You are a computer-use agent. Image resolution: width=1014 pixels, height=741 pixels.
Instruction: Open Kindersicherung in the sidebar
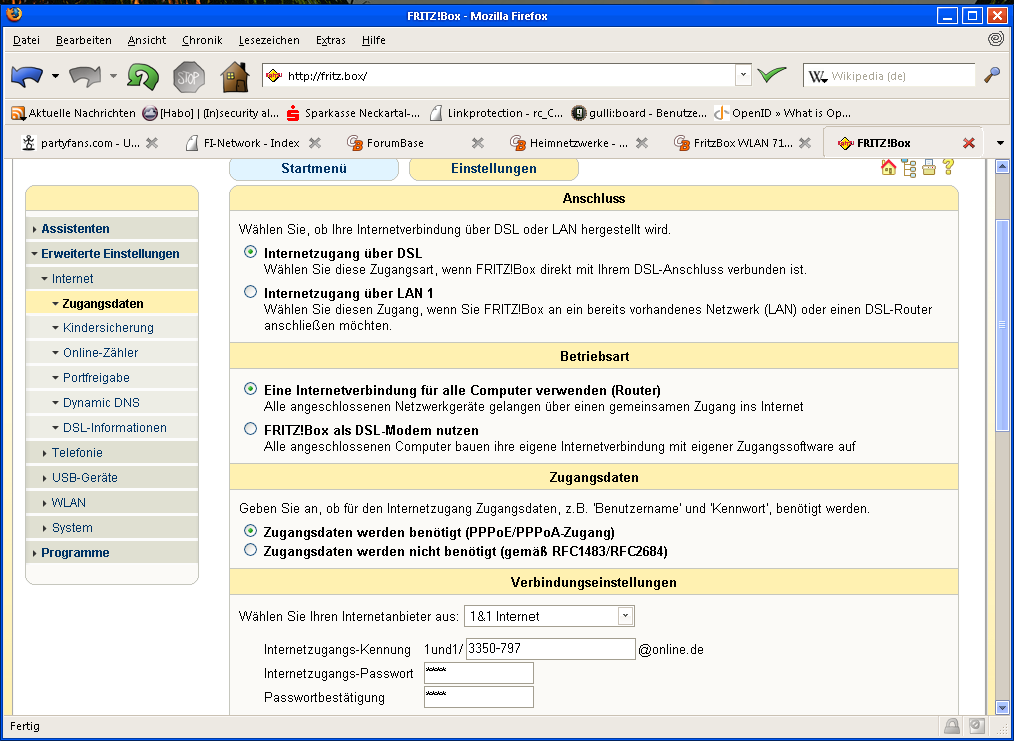(108, 328)
